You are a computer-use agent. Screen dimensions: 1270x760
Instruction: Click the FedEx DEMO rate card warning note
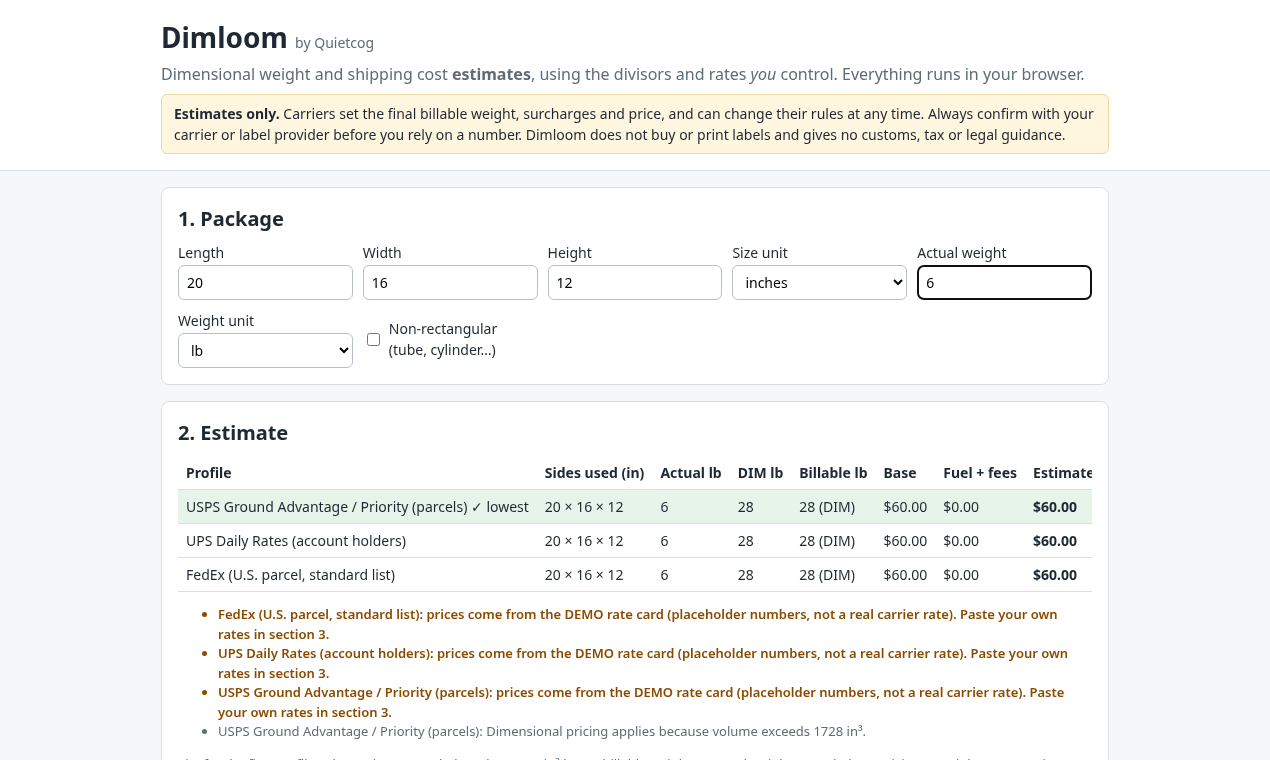tap(638, 624)
